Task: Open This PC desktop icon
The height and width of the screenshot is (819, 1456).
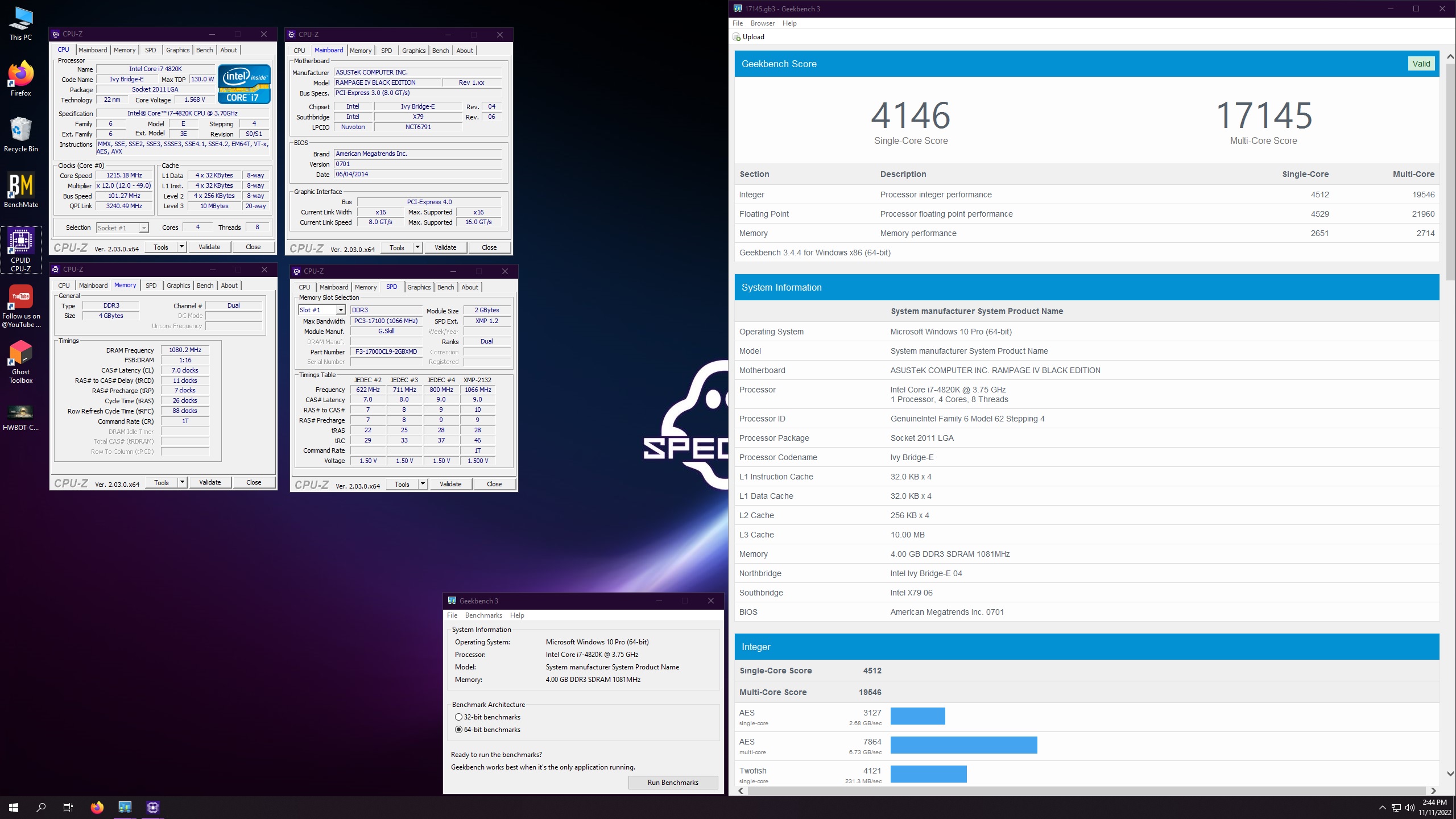Action: click(20, 24)
